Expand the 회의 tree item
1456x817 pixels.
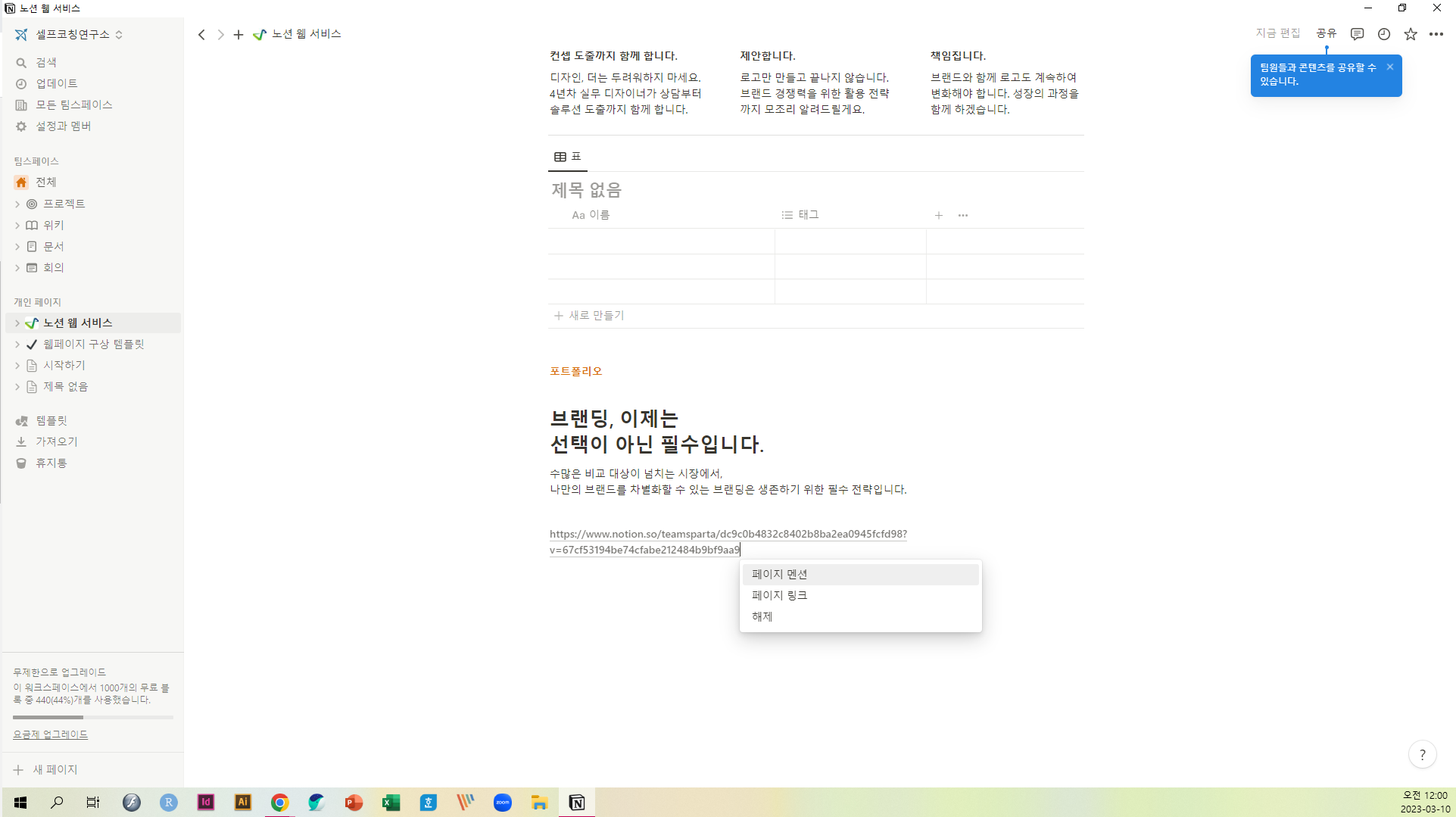(17, 267)
